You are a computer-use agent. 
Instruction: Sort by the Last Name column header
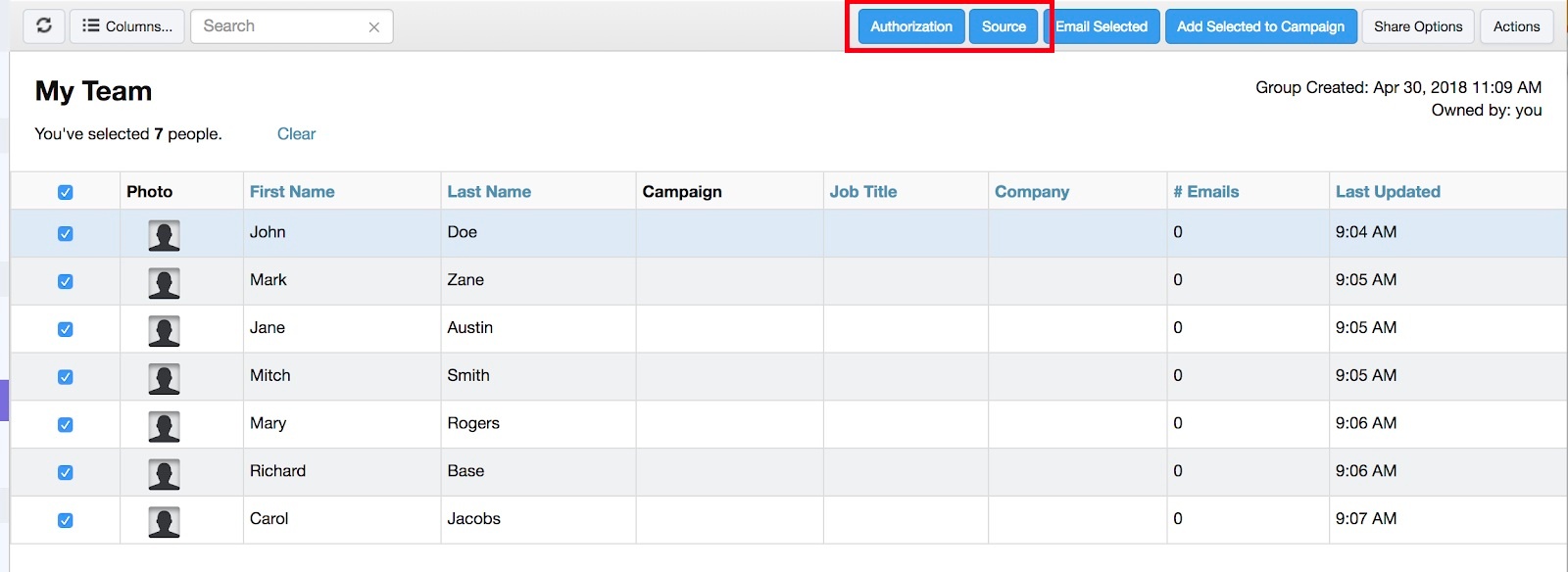click(x=489, y=192)
